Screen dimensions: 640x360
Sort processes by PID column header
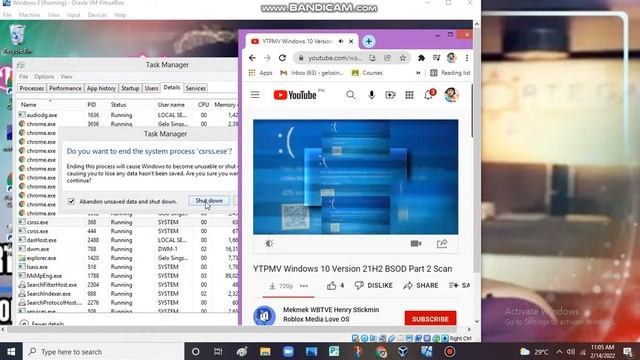(x=92, y=105)
